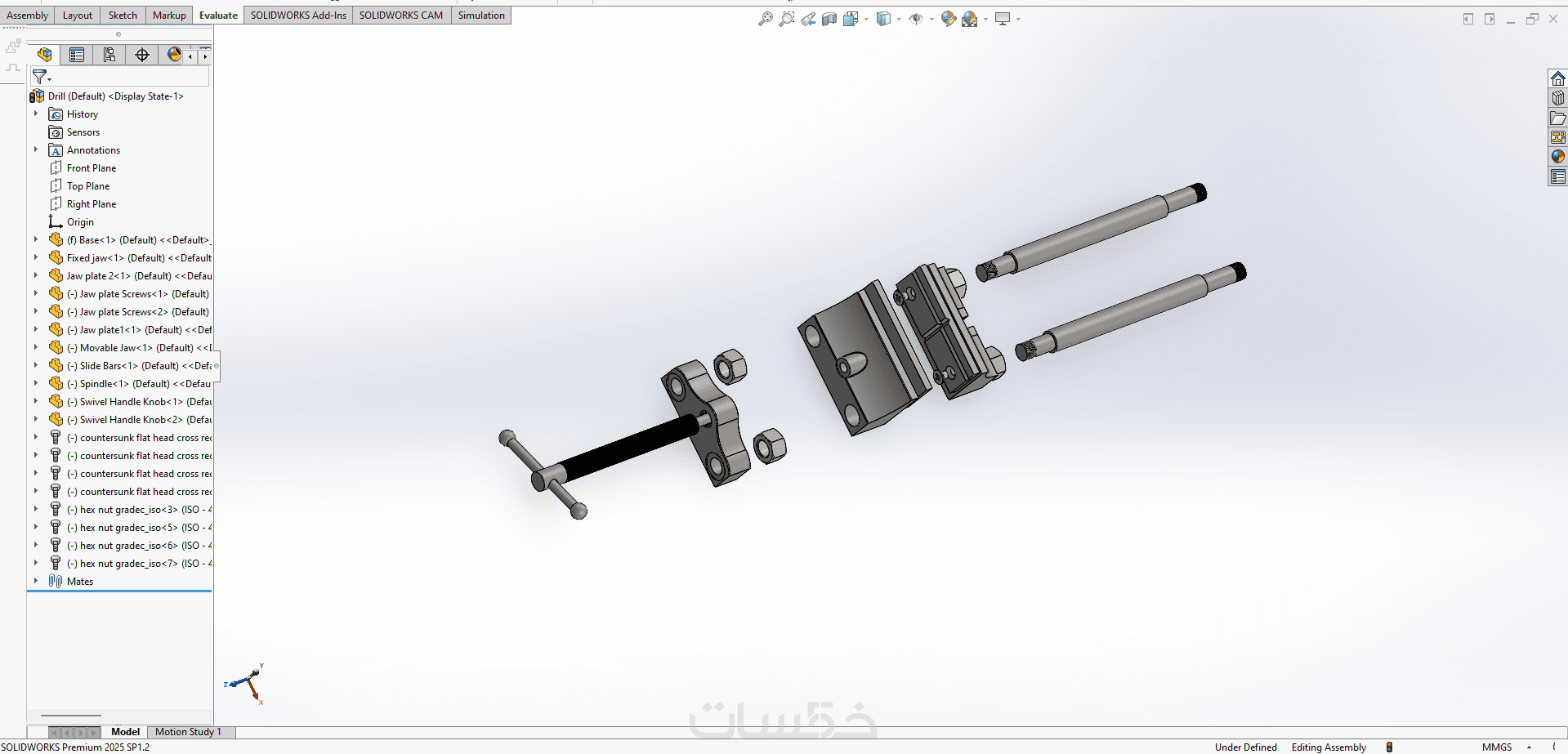
Task: Open the SOLIDWORKS CAM tab
Action: point(401,15)
